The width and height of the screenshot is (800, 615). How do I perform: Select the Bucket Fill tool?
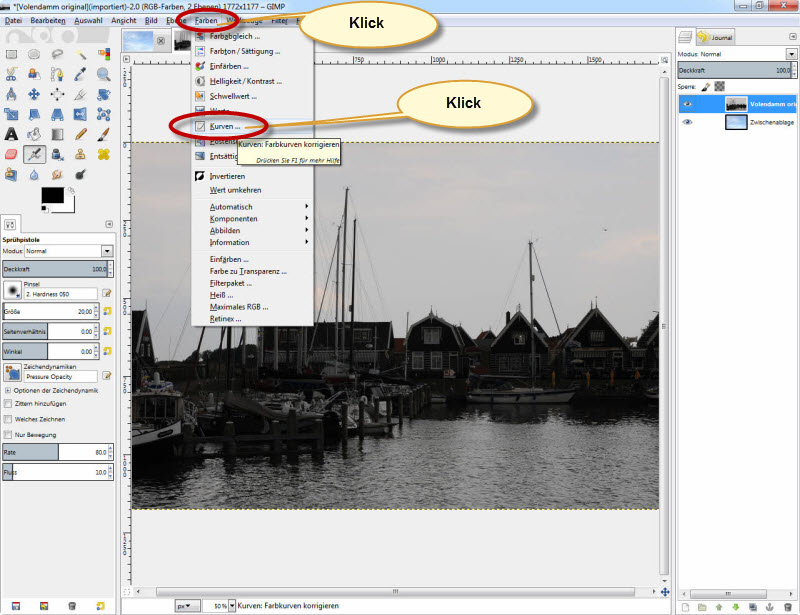pos(34,134)
